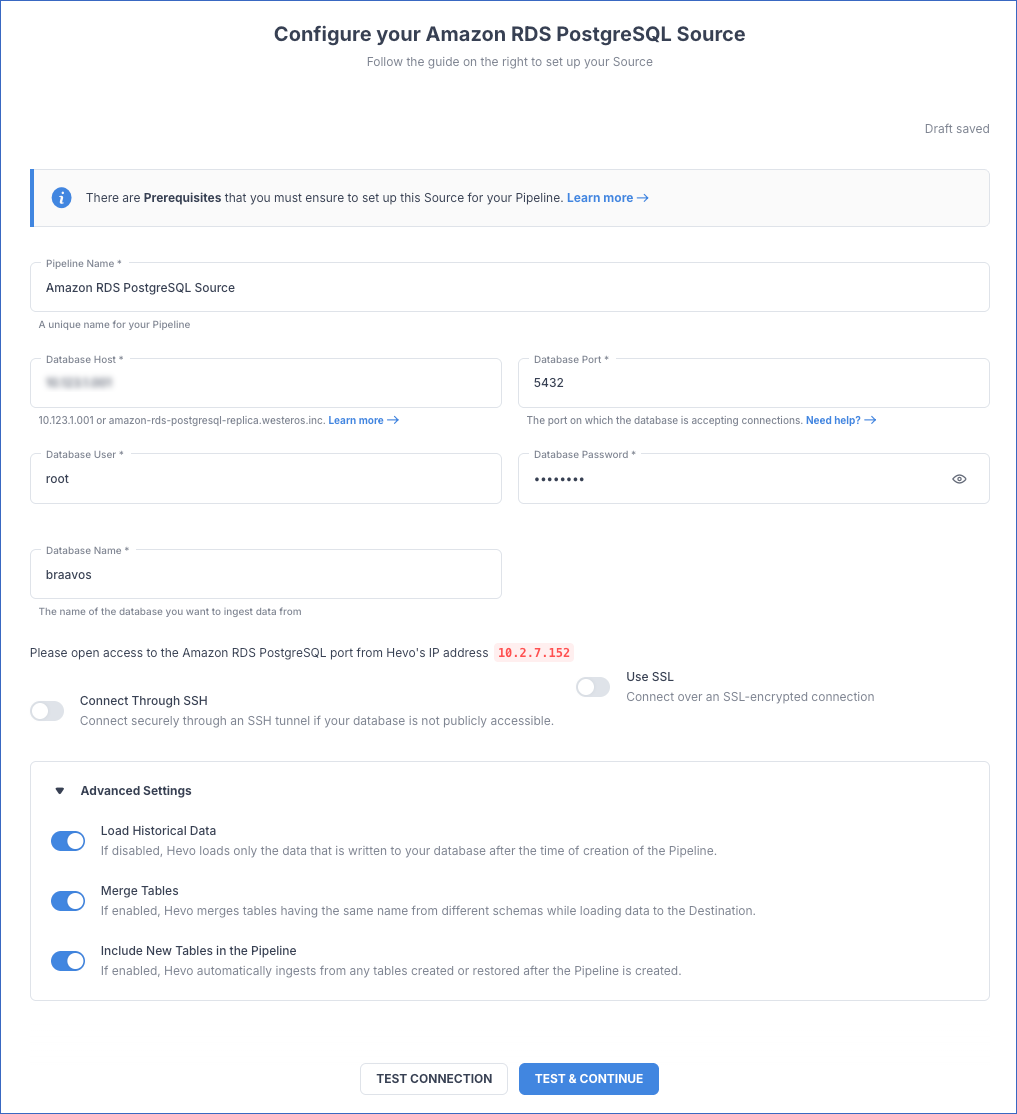Click the blue info icon in banner
Image resolution: width=1017 pixels, height=1114 pixels.
(62, 198)
